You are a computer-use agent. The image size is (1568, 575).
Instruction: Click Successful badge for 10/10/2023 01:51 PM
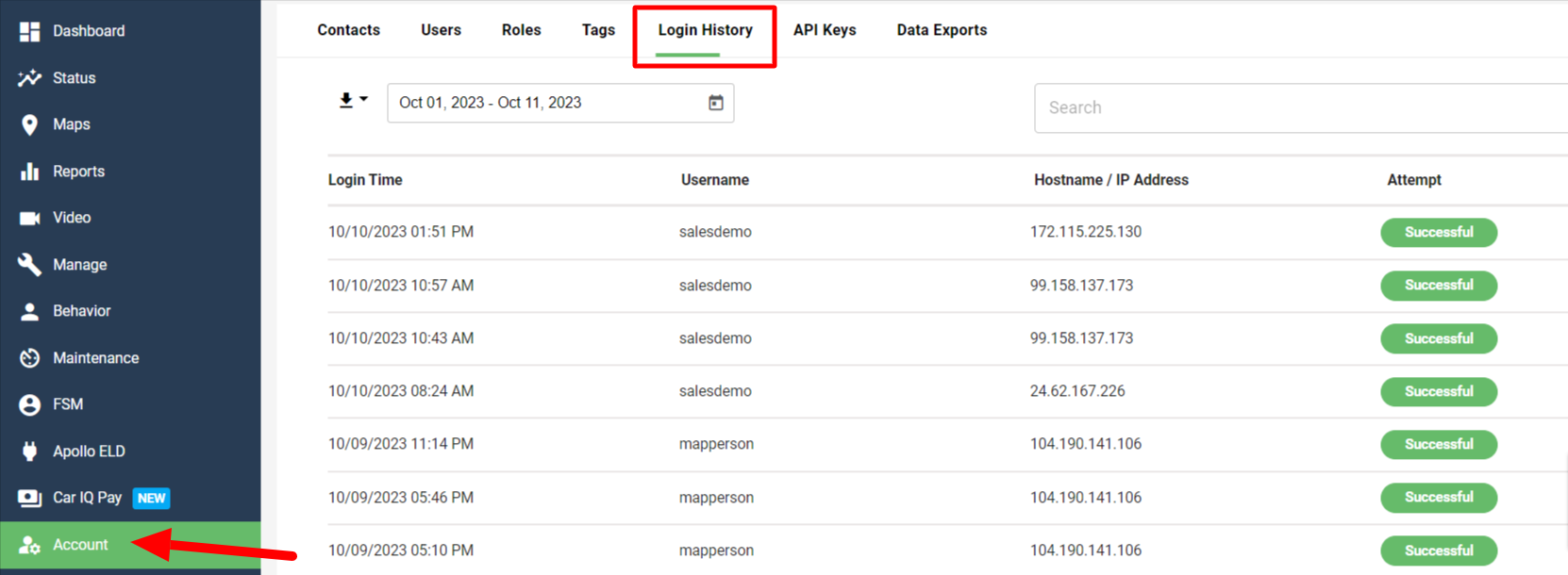(x=1438, y=232)
